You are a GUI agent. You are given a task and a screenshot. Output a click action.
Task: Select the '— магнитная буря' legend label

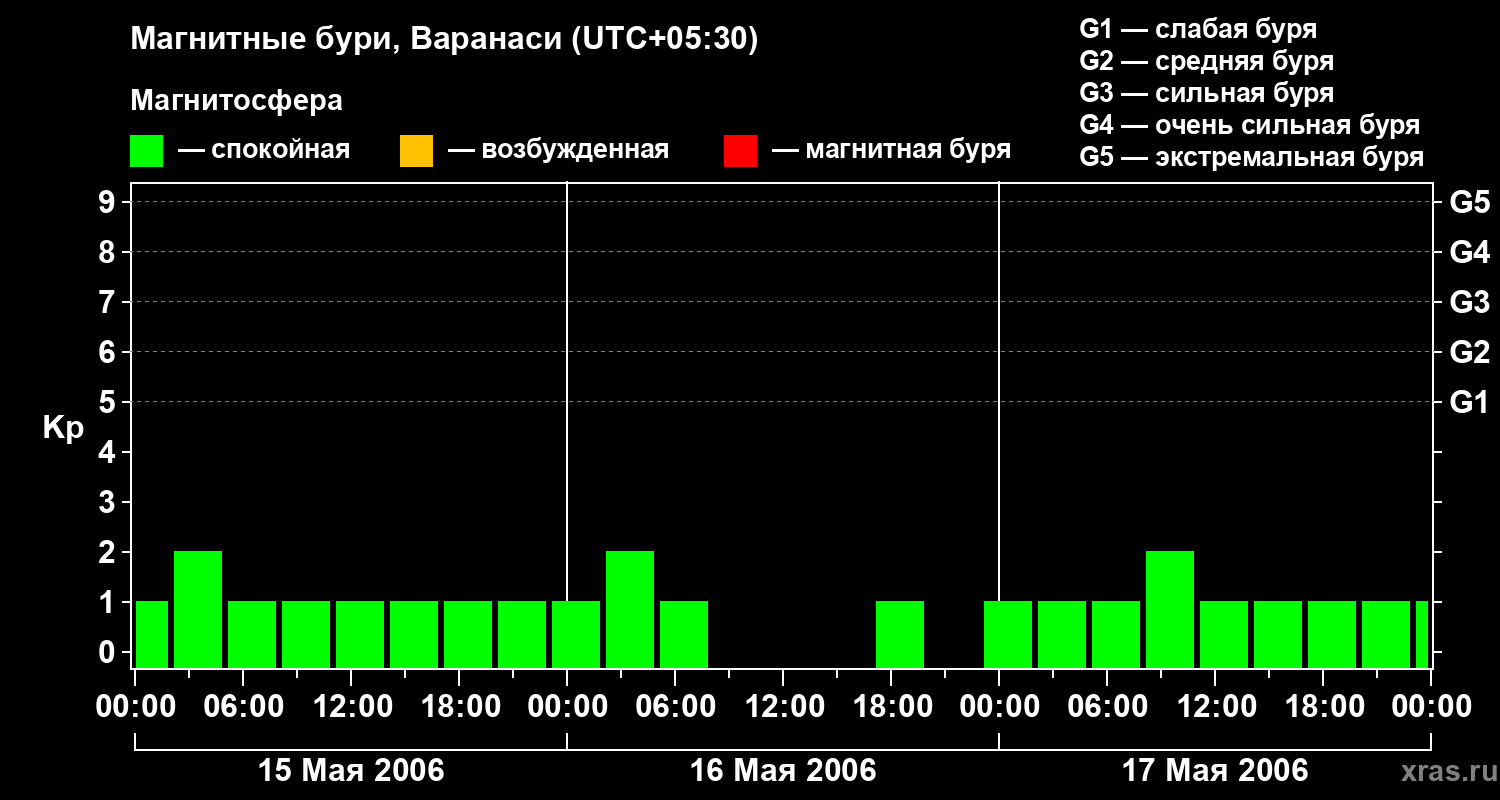(x=891, y=150)
